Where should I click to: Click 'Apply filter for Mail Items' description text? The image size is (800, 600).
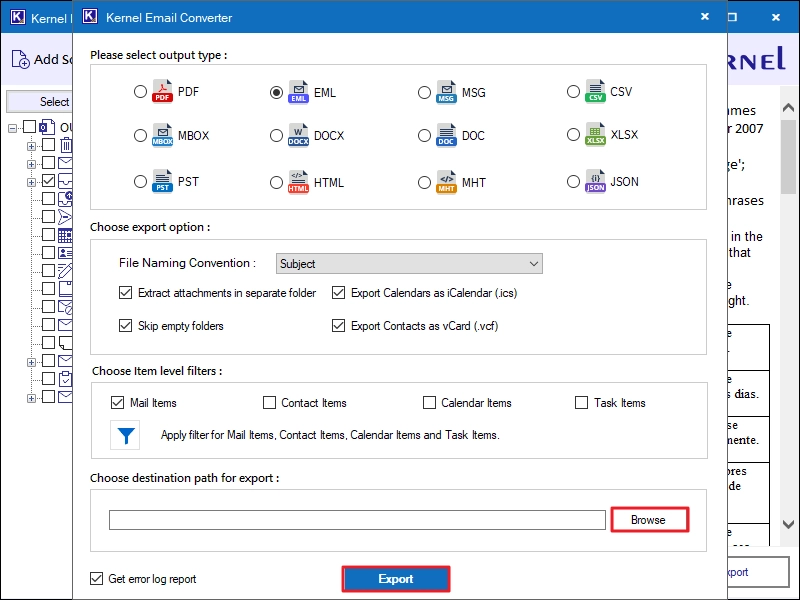pos(330,435)
